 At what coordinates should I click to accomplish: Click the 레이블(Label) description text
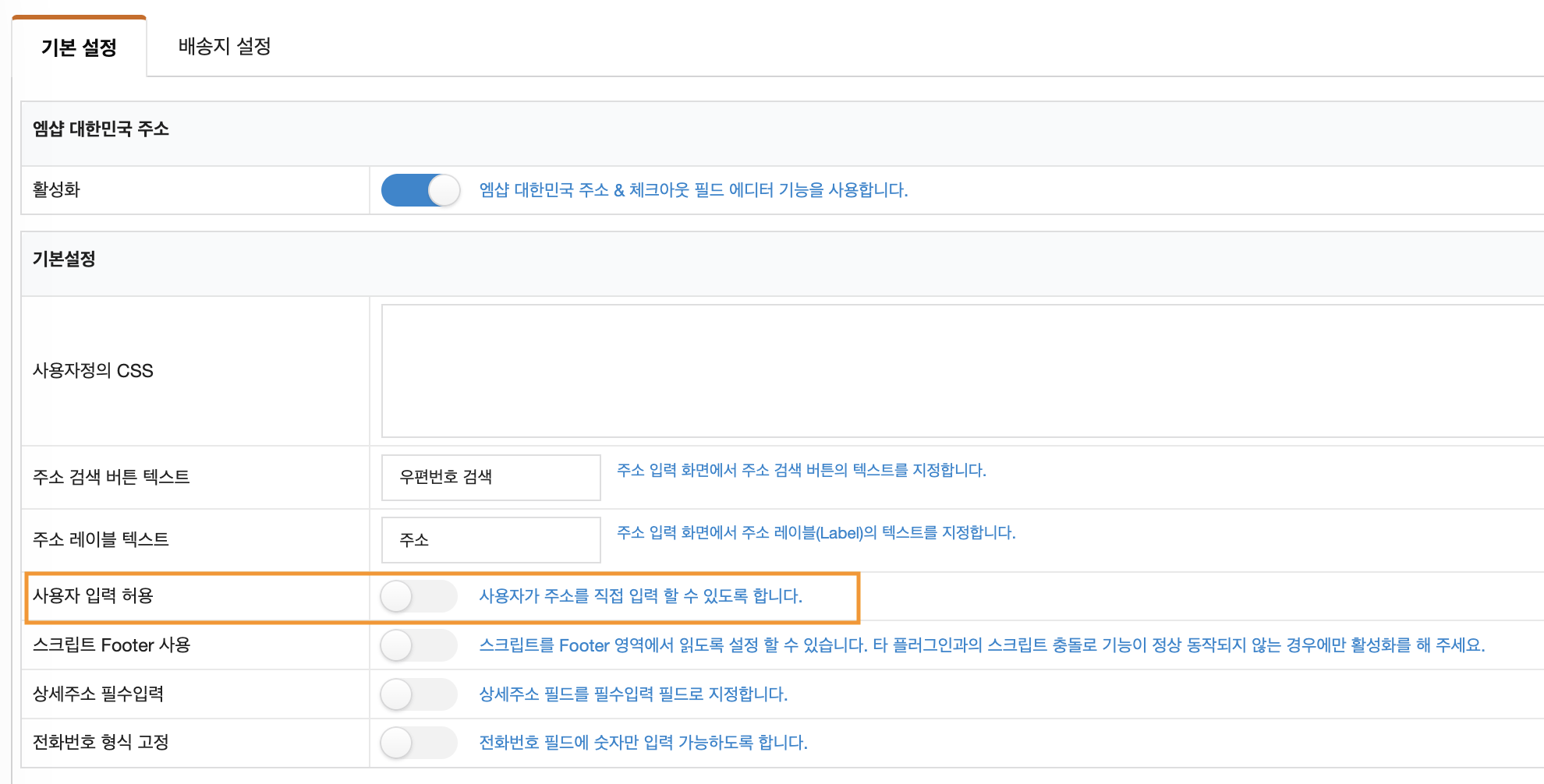(816, 532)
